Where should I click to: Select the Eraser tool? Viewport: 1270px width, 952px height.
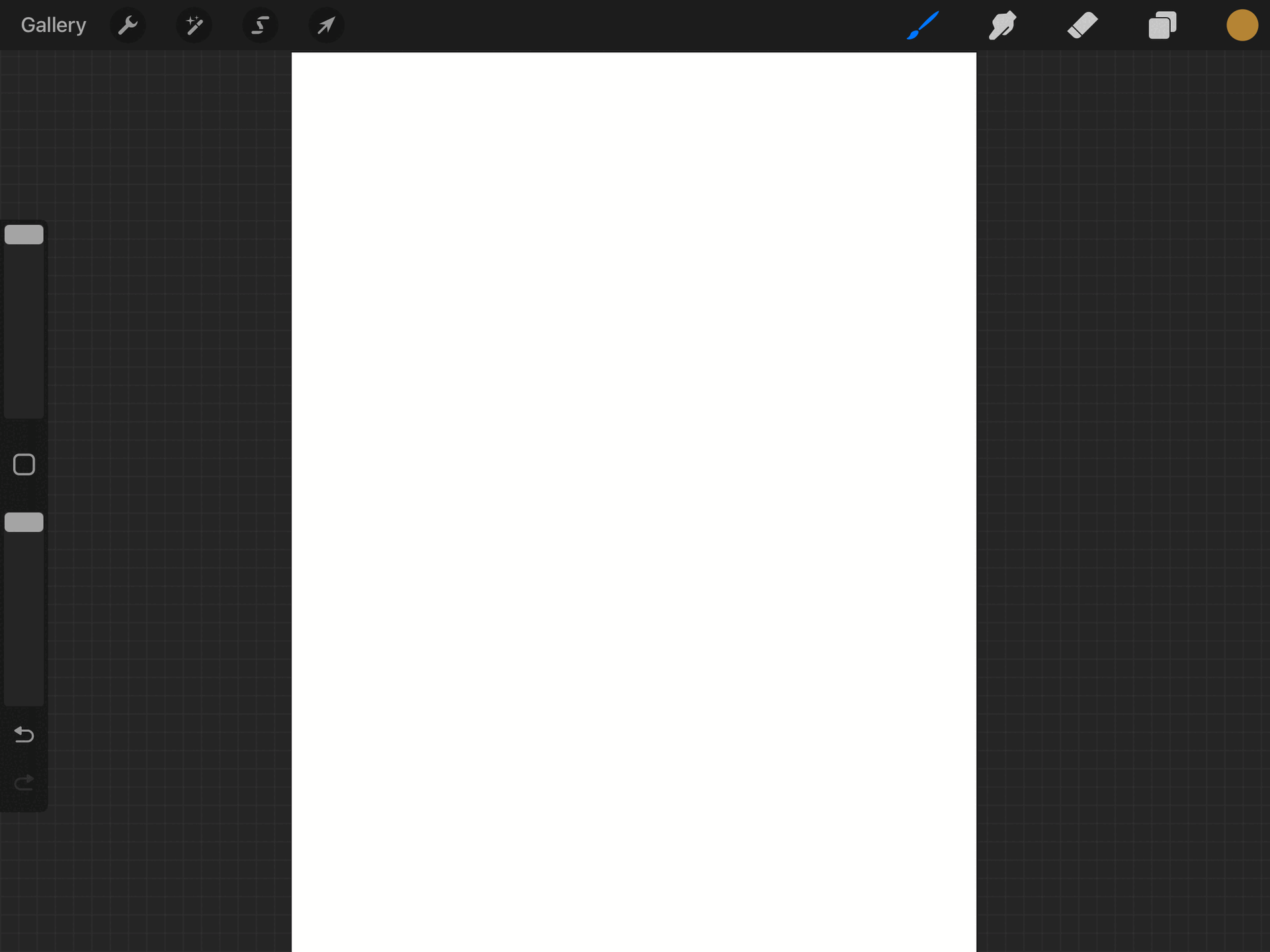coord(1082,25)
